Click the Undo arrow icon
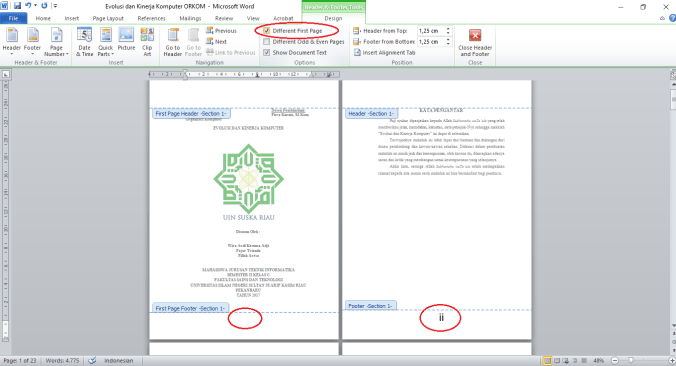 pos(28,6)
